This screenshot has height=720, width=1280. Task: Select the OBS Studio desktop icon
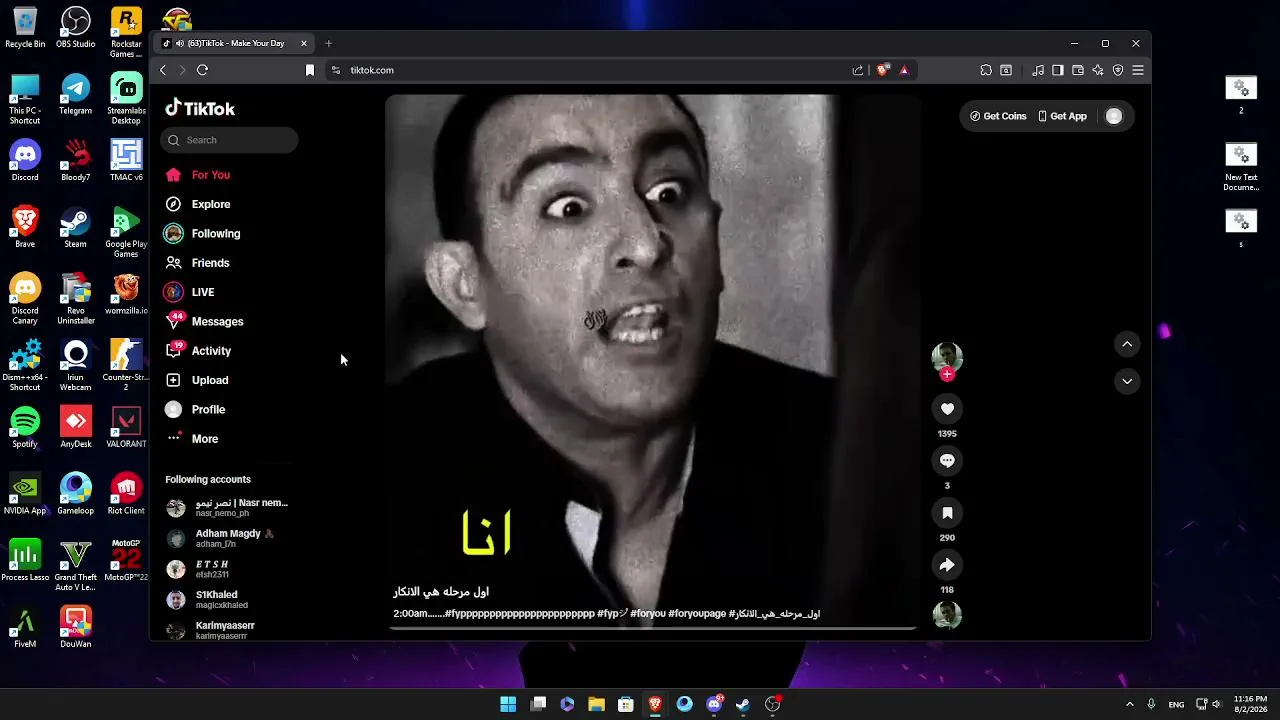pyautogui.click(x=76, y=28)
